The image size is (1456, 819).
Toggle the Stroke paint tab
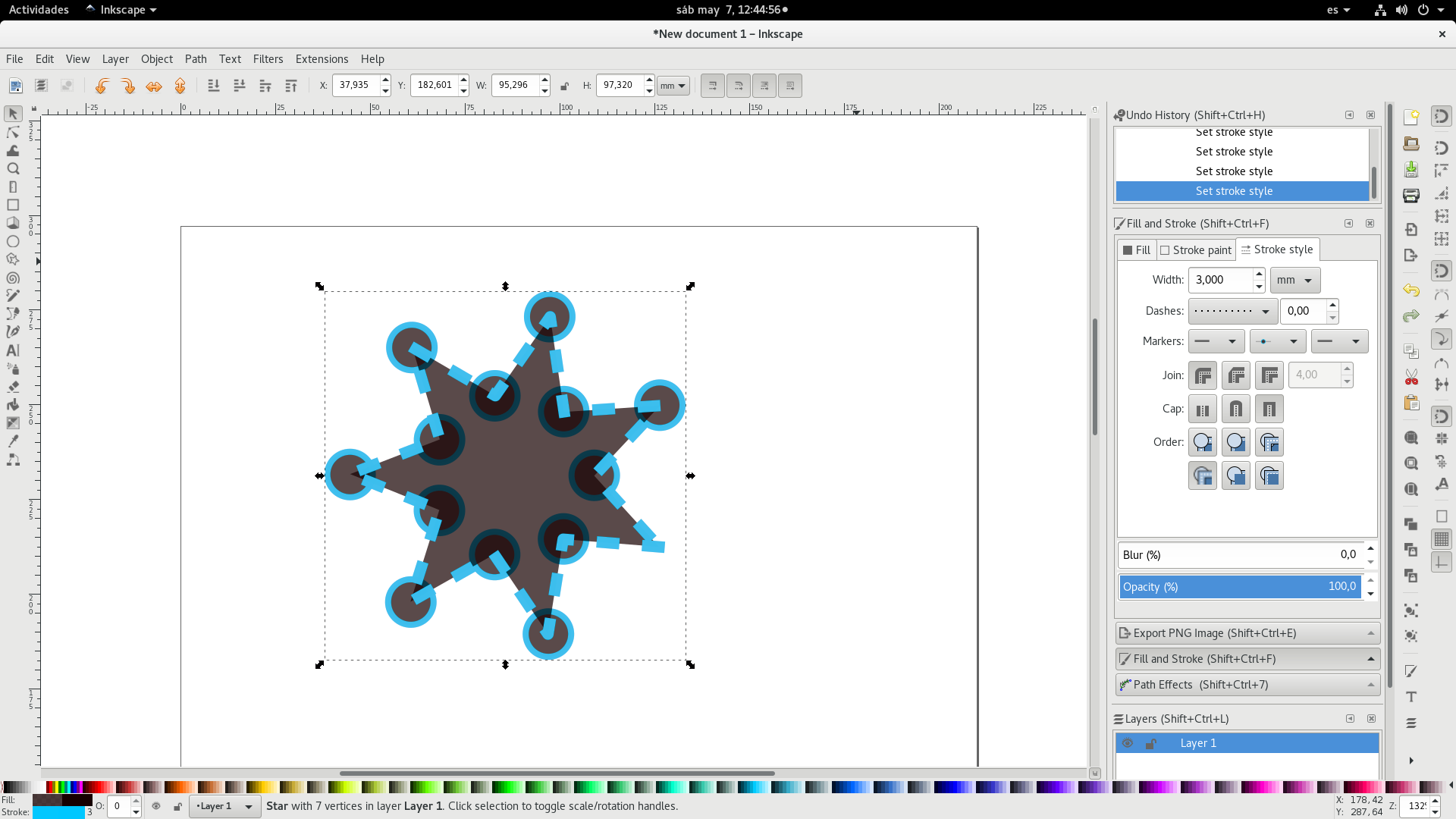pyautogui.click(x=1196, y=249)
